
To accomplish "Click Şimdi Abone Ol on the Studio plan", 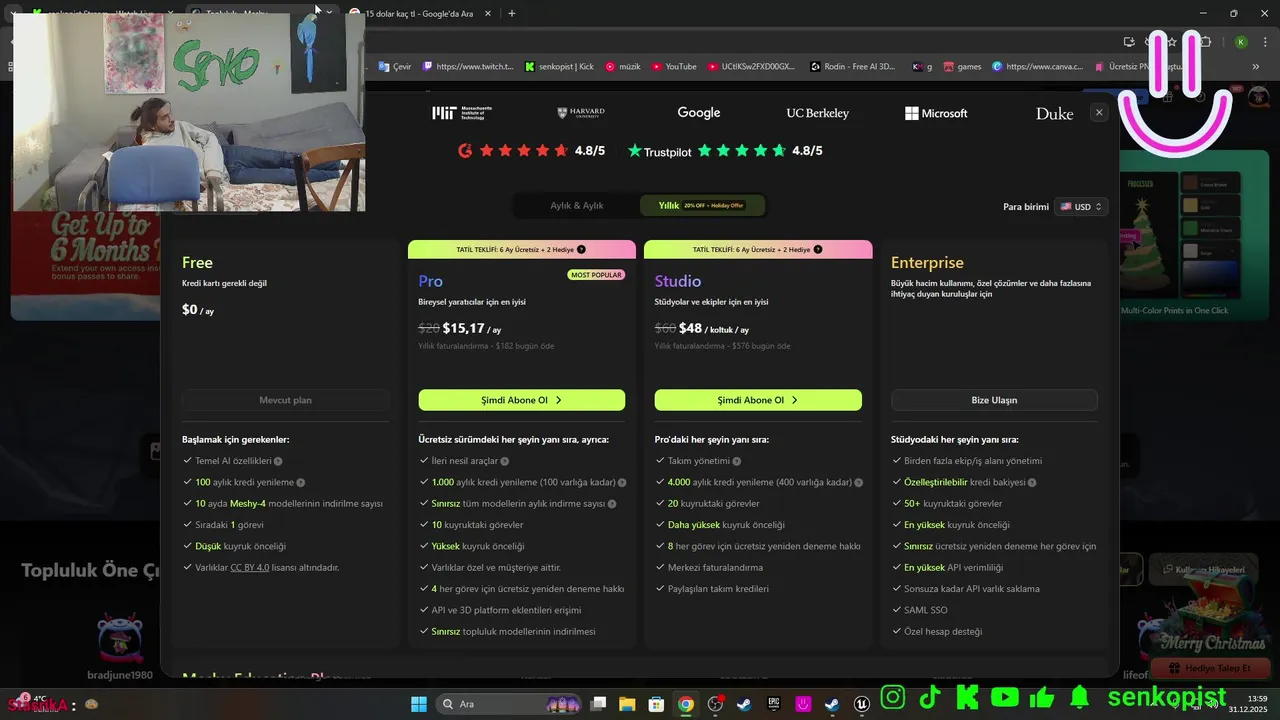I will (x=758, y=400).
